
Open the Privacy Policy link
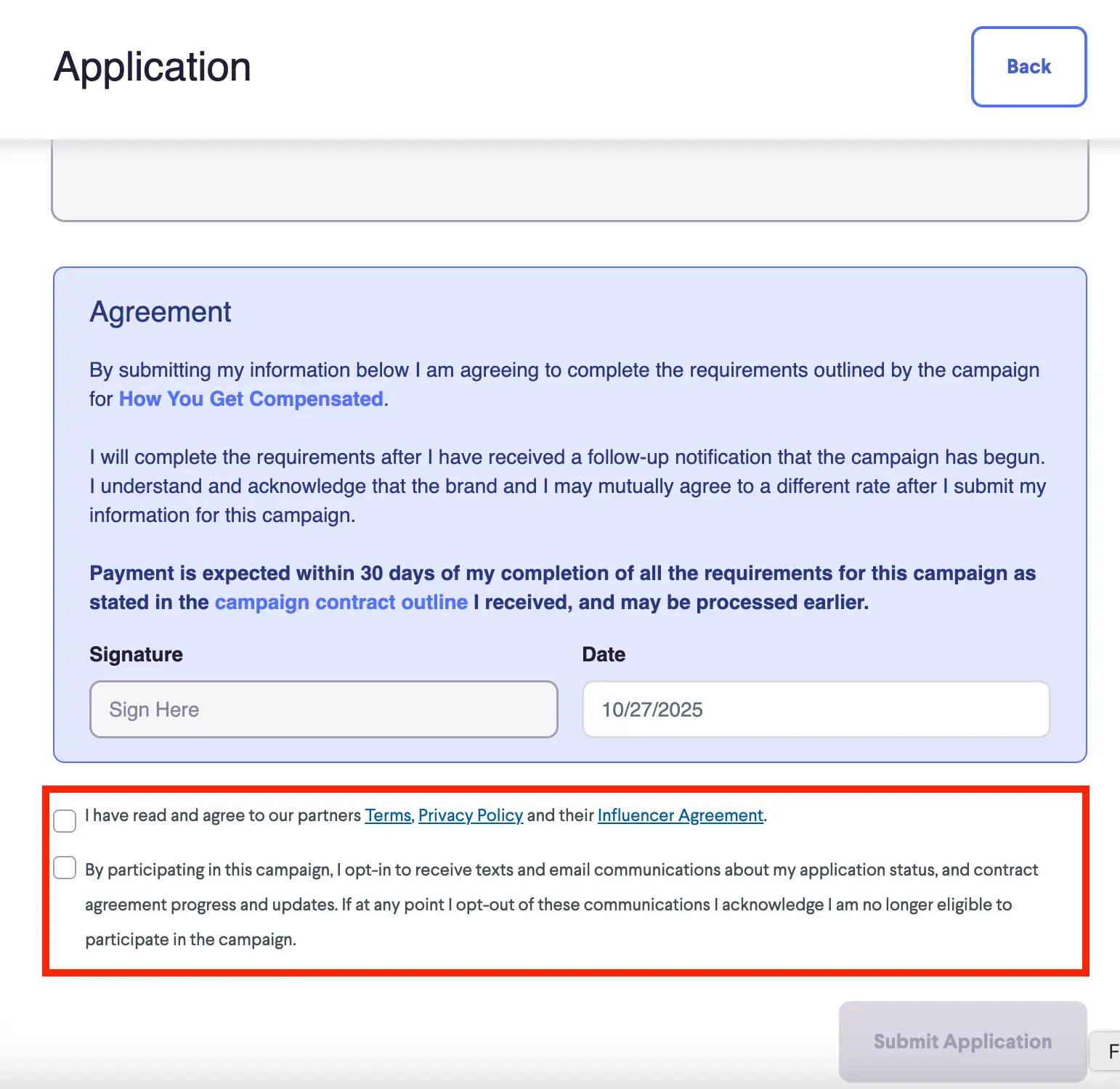coord(471,815)
